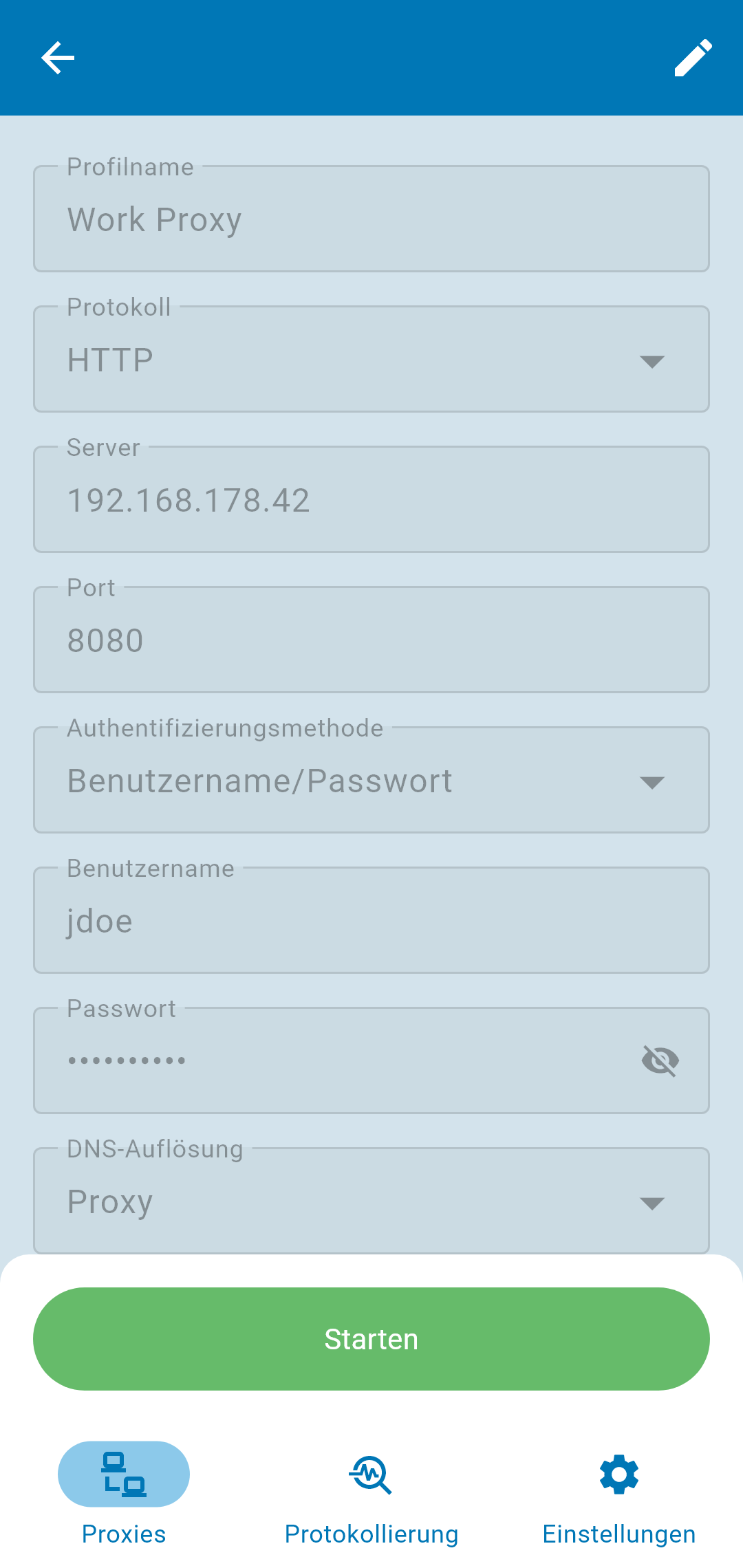Tap the back arrow icon
The image size is (743, 1568).
(x=58, y=58)
